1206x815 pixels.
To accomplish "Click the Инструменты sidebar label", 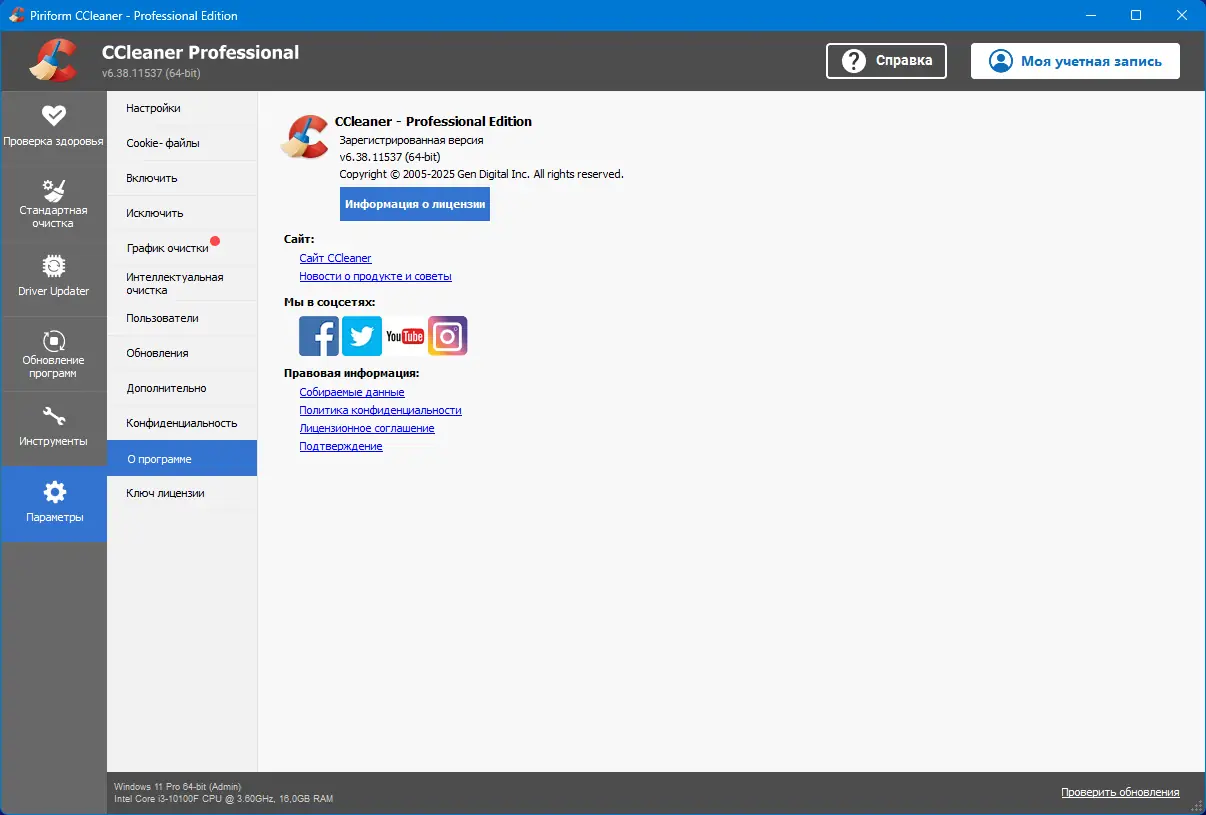I will click(x=53, y=441).
